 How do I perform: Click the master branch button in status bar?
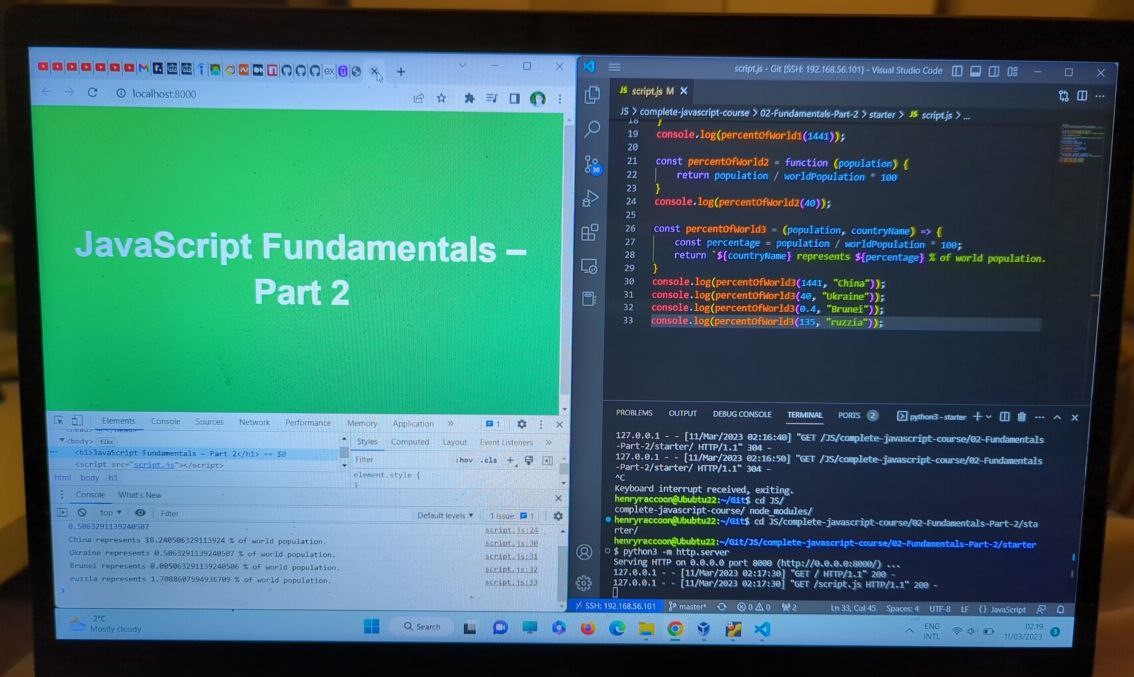click(690, 607)
